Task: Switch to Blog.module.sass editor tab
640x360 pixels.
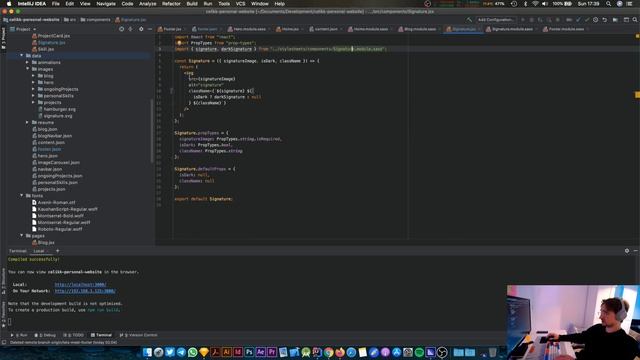Action: coord(419,29)
